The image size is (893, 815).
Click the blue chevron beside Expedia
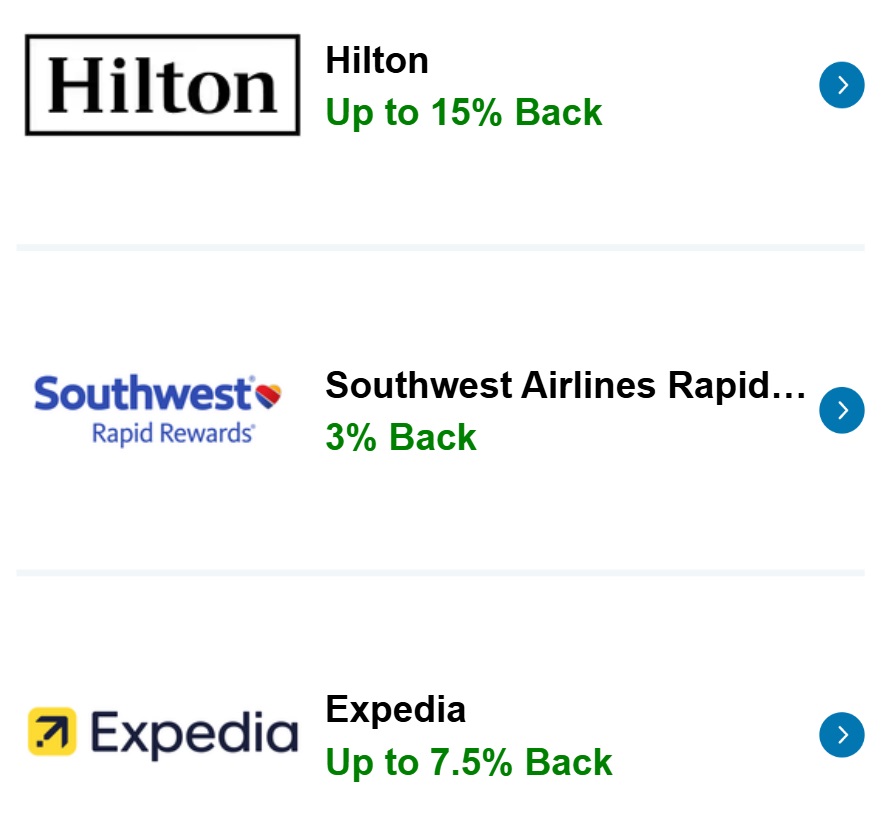841,735
